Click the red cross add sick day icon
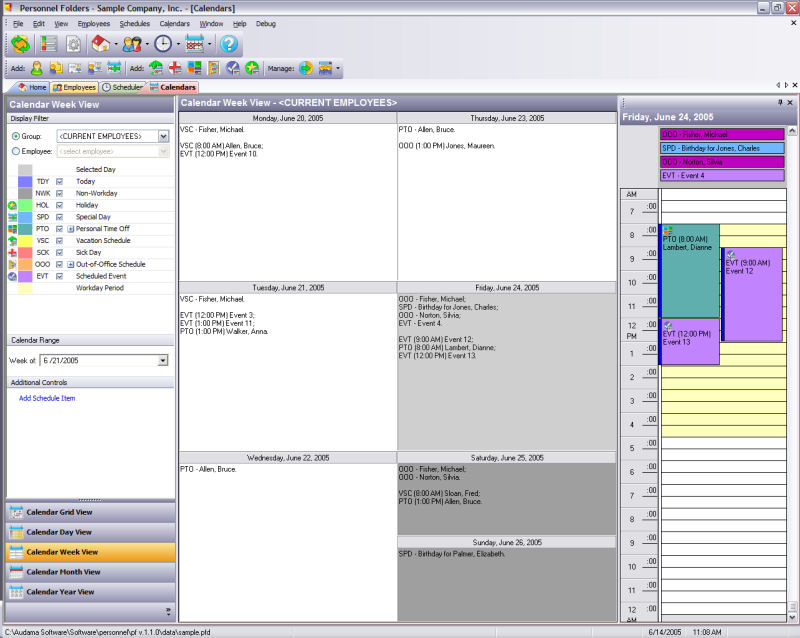Image resolution: width=800 pixels, height=638 pixels. (x=174, y=68)
